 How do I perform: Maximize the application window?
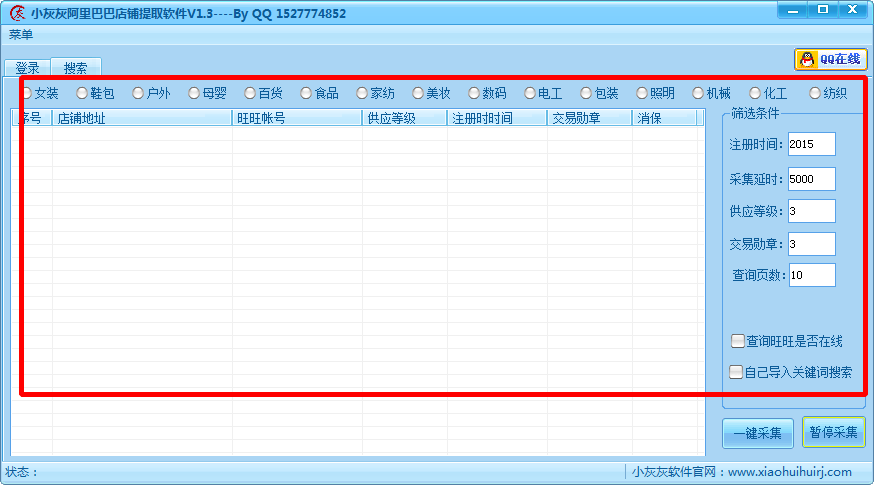point(823,10)
